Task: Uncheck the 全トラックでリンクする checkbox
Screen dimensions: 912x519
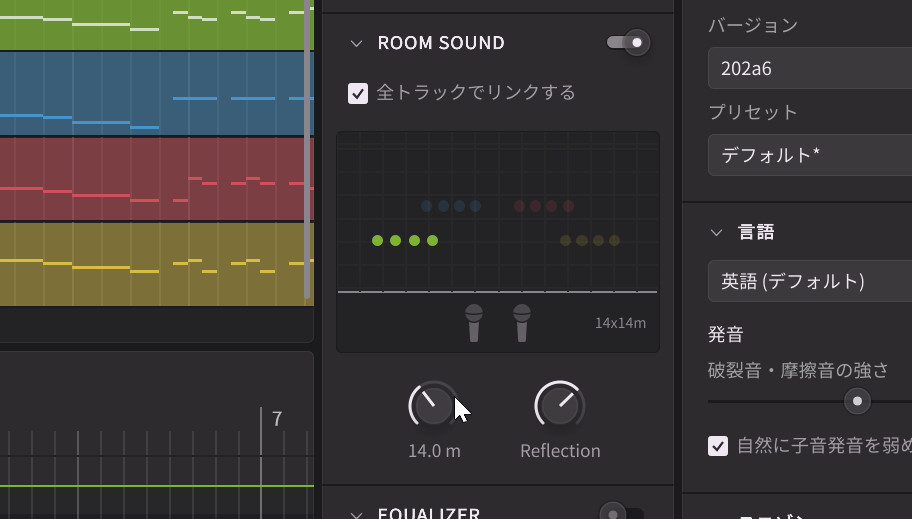Action: tap(358, 93)
